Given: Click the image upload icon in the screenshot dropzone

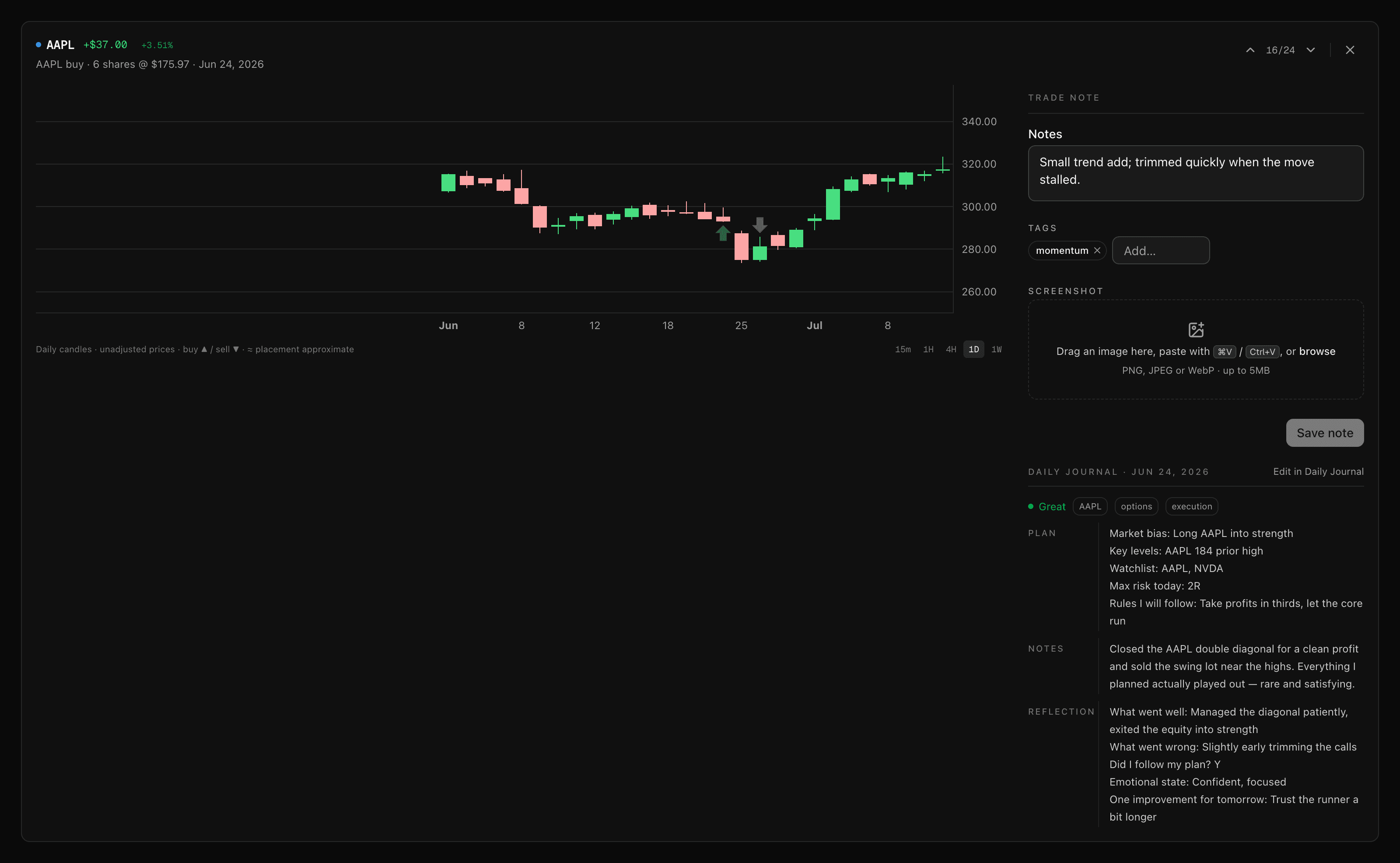Looking at the screenshot, I should 1196,330.
